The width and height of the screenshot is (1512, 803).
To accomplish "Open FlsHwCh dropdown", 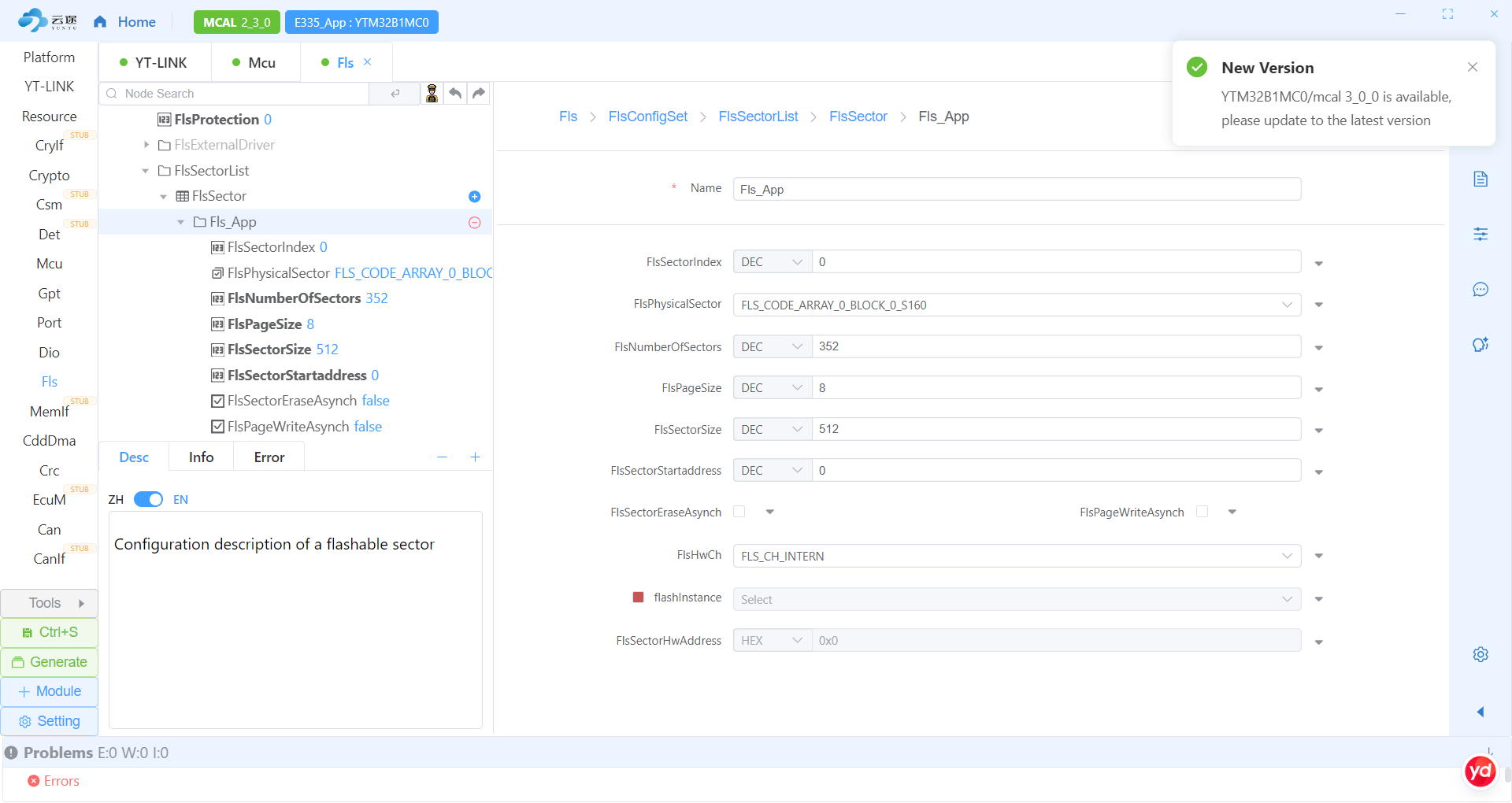I will 1017,556.
